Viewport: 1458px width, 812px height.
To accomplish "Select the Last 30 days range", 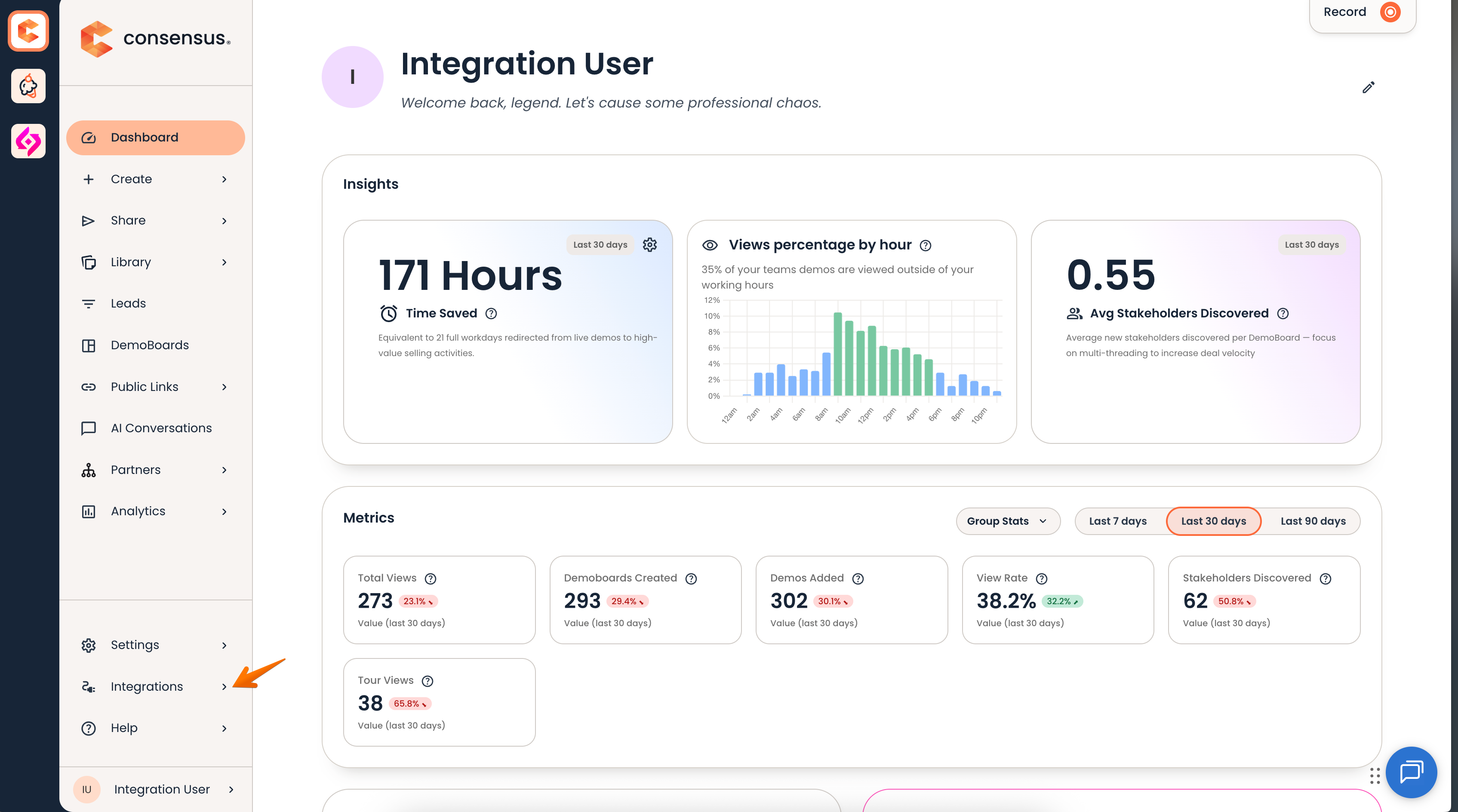I will point(1213,521).
